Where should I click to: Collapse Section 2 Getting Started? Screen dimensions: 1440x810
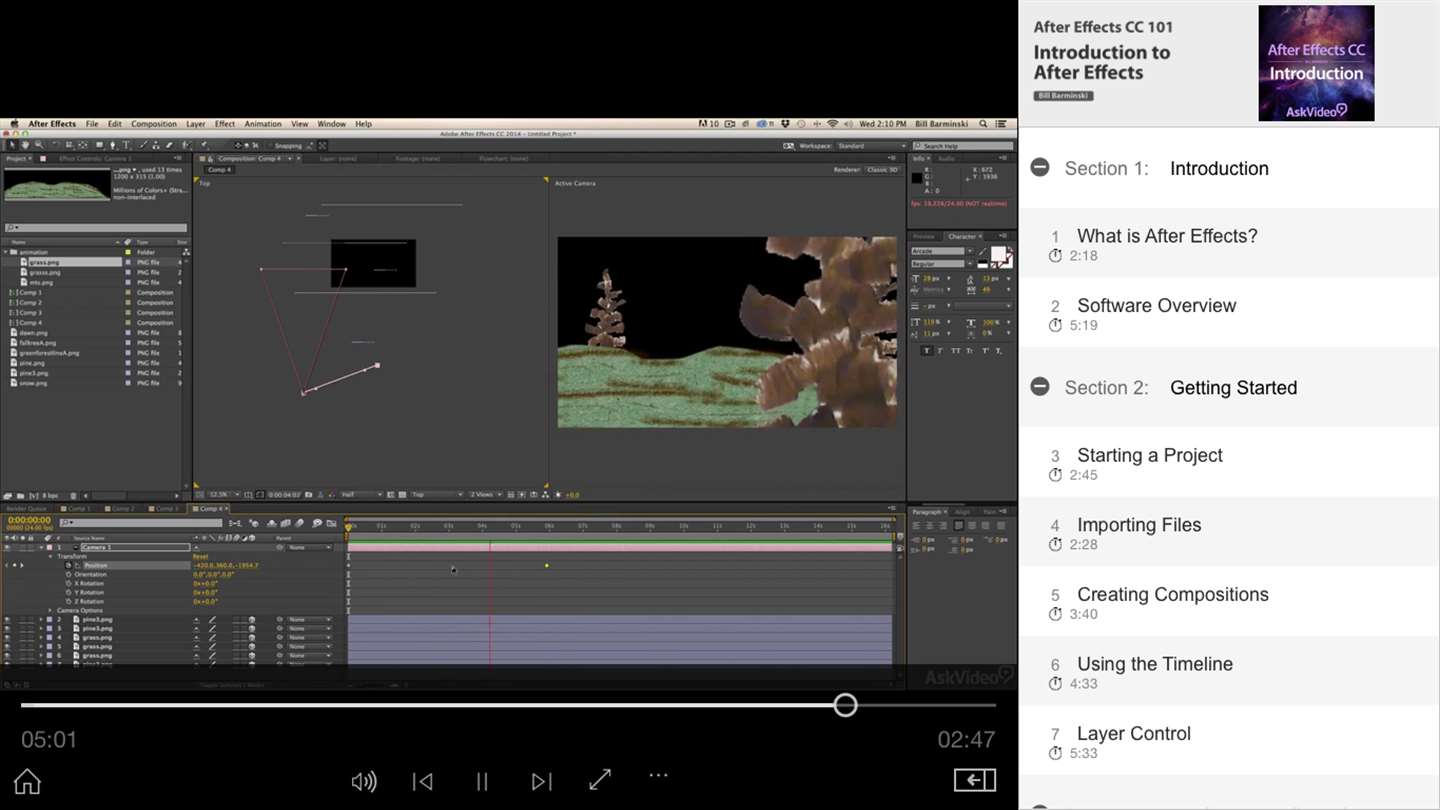[x=1040, y=387]
